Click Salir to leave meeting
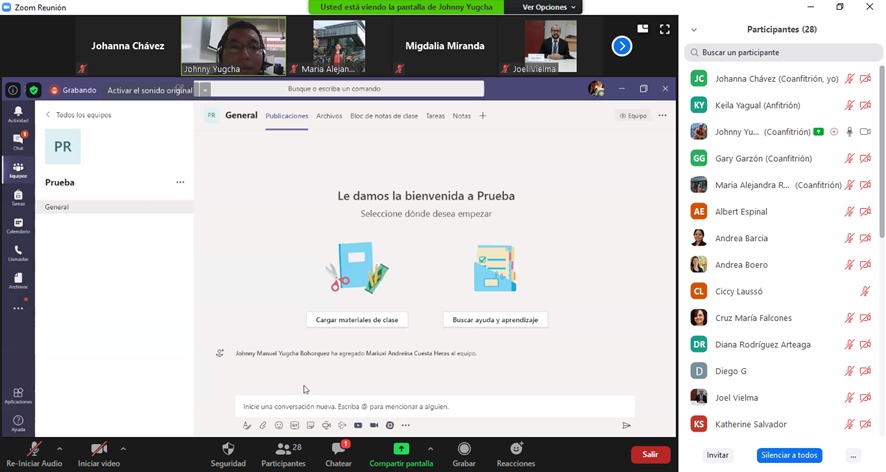The image size is (886, 472). click(x=650, y=454)
